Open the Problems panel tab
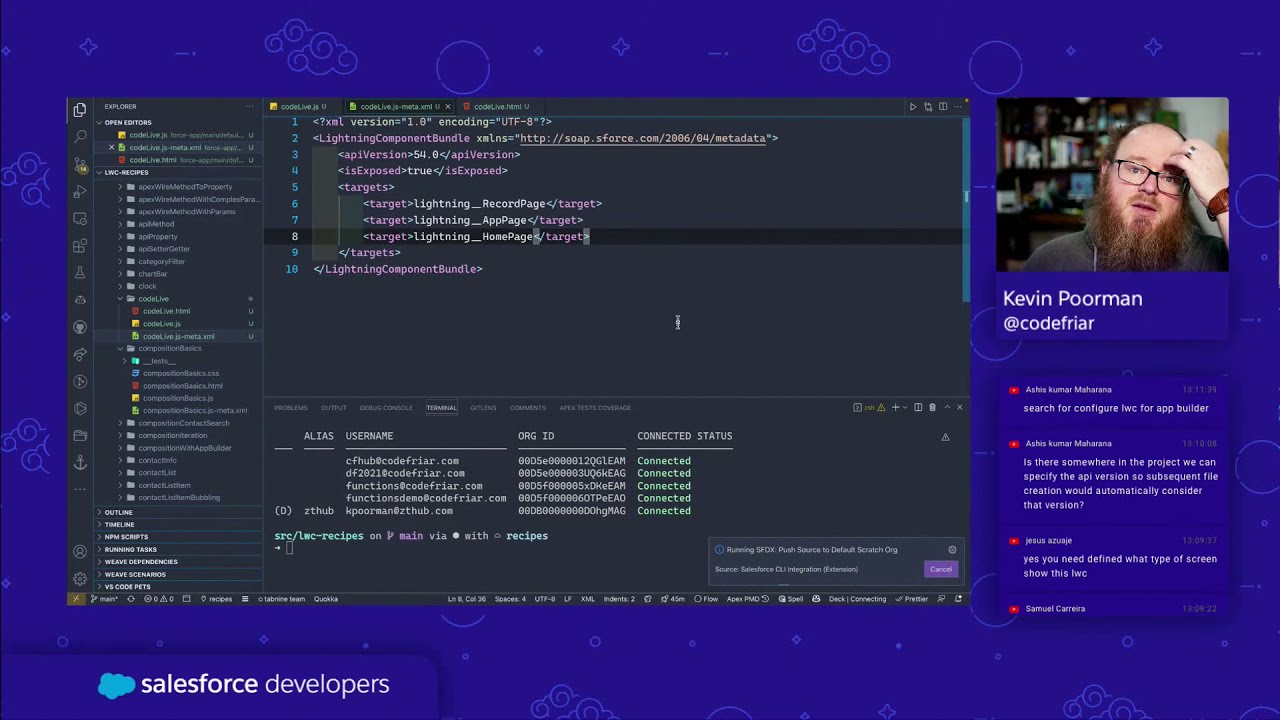The width and height of the screenshot is (1280, 720). pos(291,408)
